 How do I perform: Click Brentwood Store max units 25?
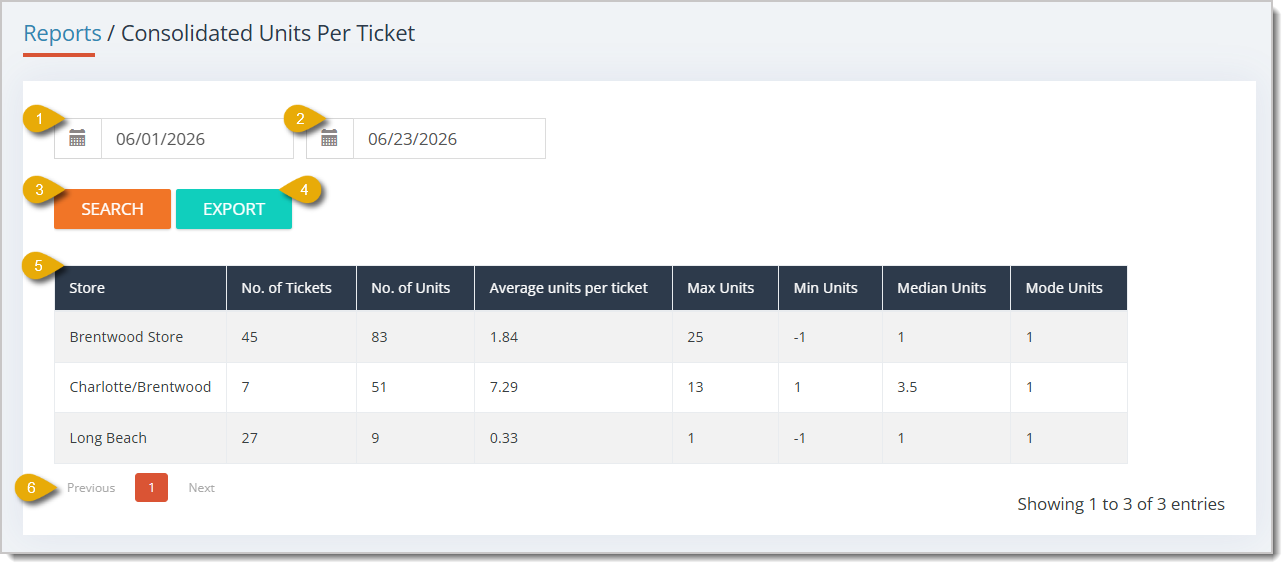tap(695, 337)
